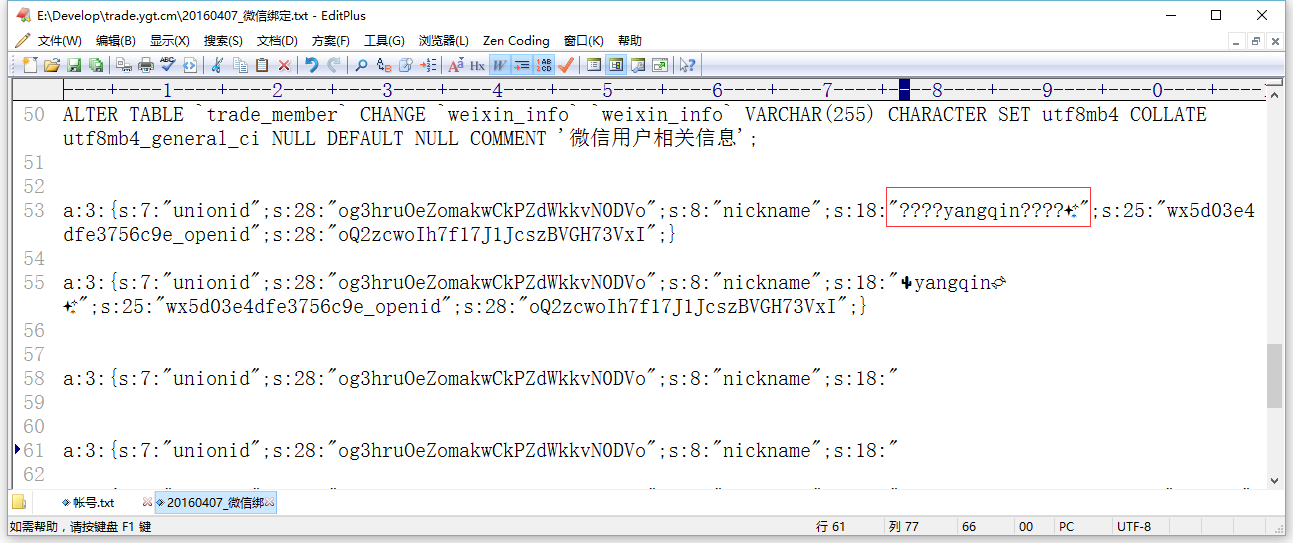1293x543 pixels.
Task: Open Set Font with the Aa icon
Action: coord(455,65)
